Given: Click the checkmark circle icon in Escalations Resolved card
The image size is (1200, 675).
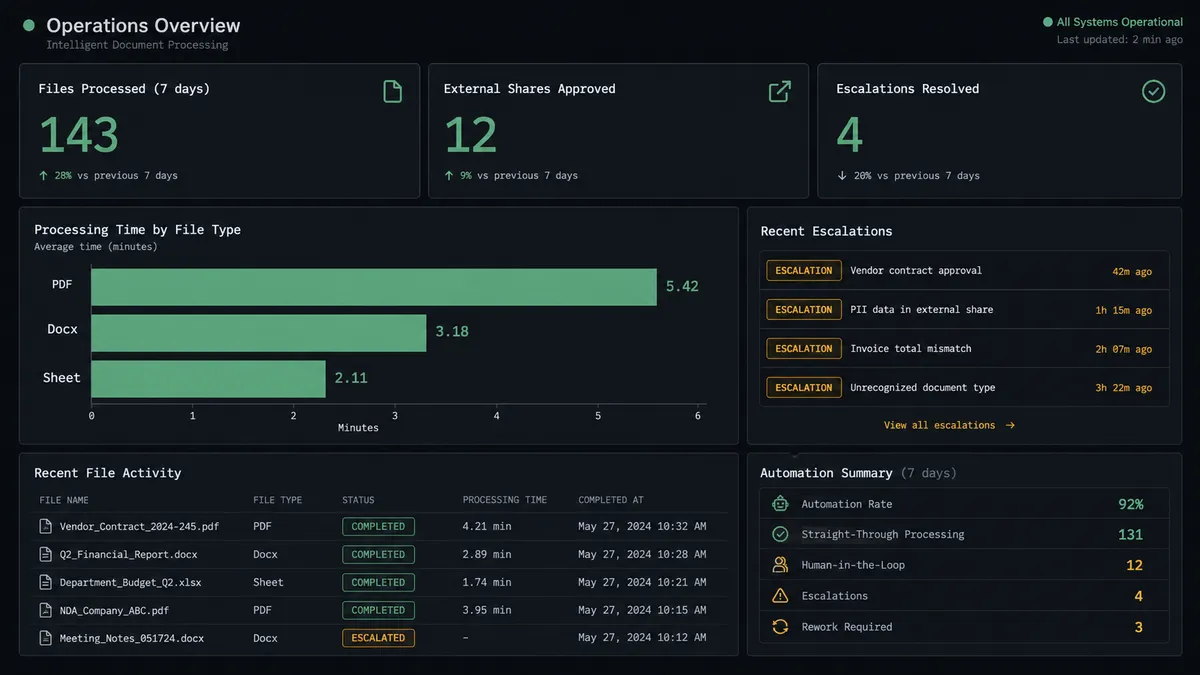Looking at the screenshot, I should click(x=1153, y=92).
